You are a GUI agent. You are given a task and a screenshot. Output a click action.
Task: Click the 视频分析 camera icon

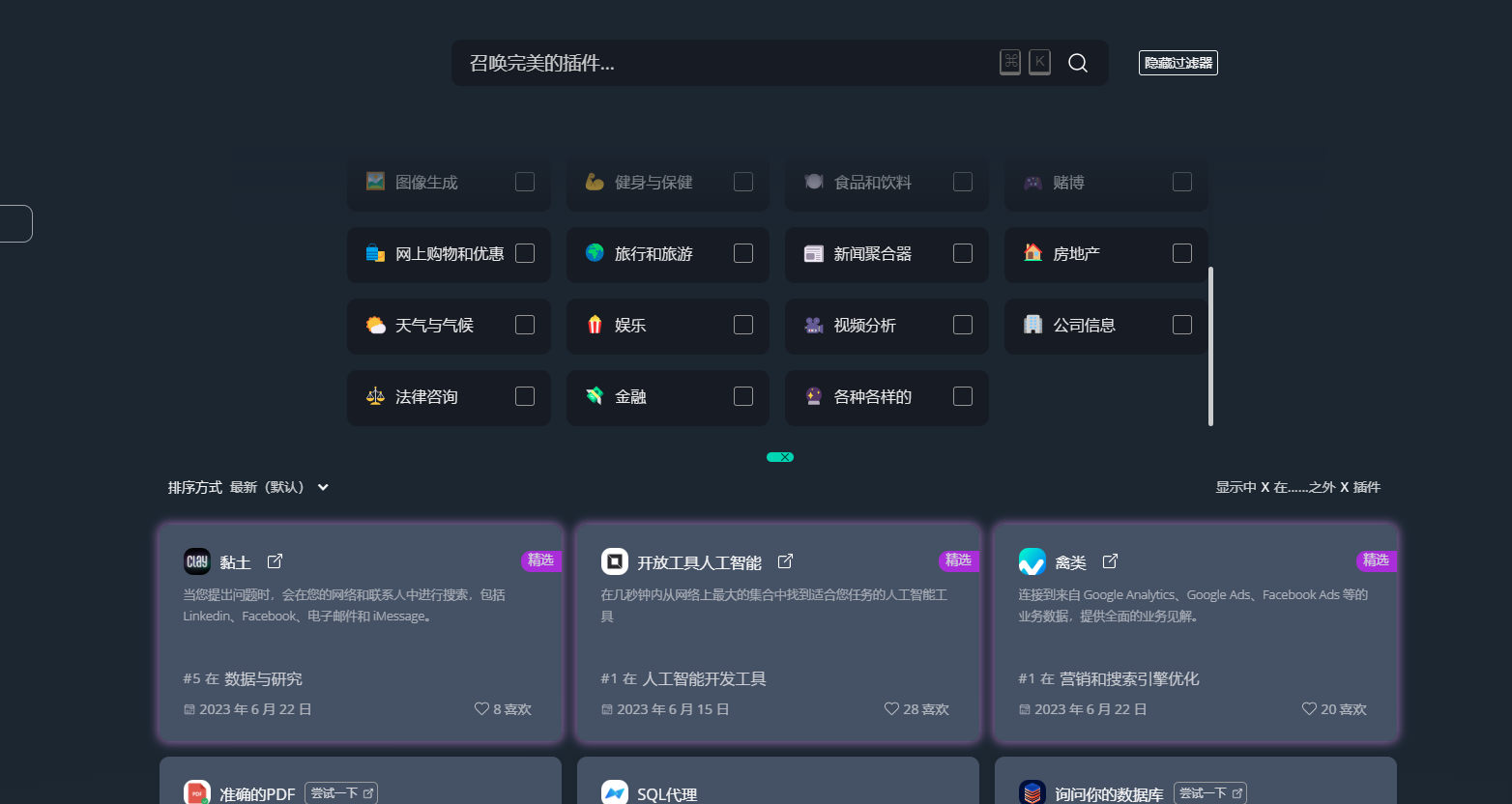click(814, 325)
